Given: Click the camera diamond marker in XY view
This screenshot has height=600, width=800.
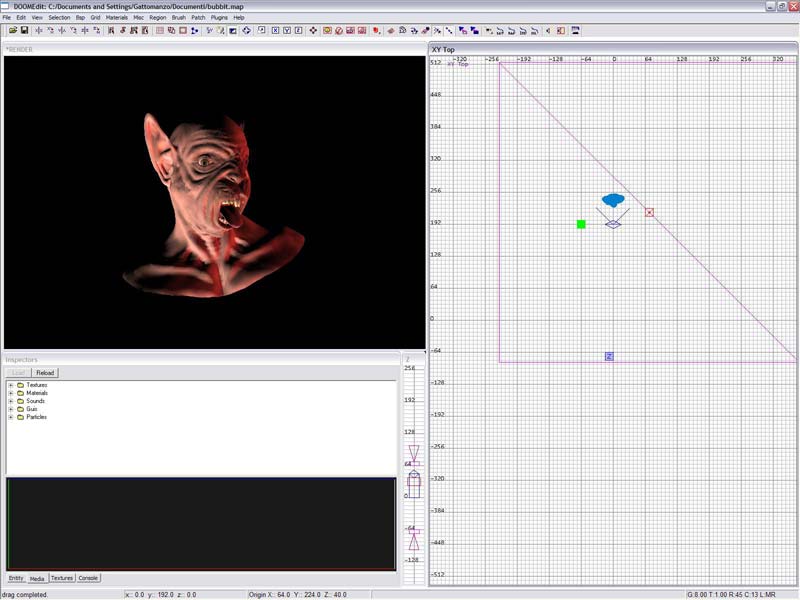Looking at the screenshot, I should 613,224.
